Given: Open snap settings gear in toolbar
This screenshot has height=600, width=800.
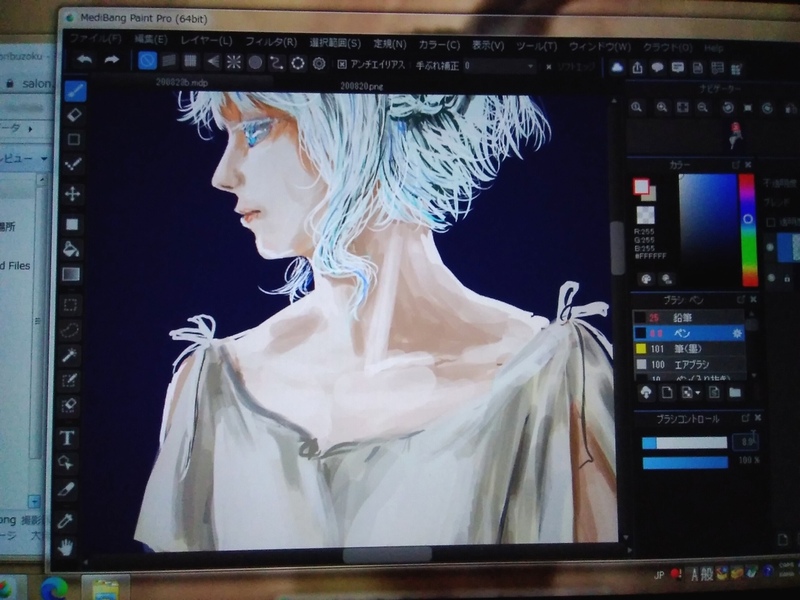Looking at the screenshot, I should (319, 64).
